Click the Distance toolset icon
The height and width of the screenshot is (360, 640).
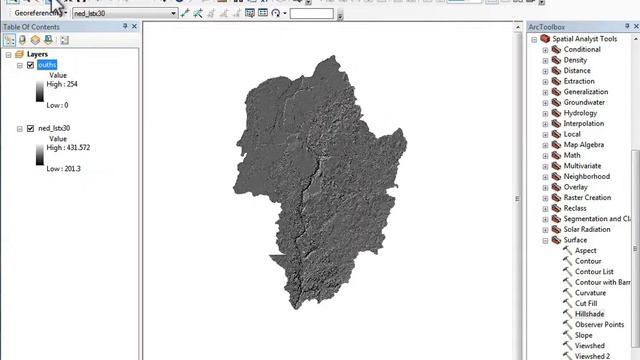click(556, 71)
